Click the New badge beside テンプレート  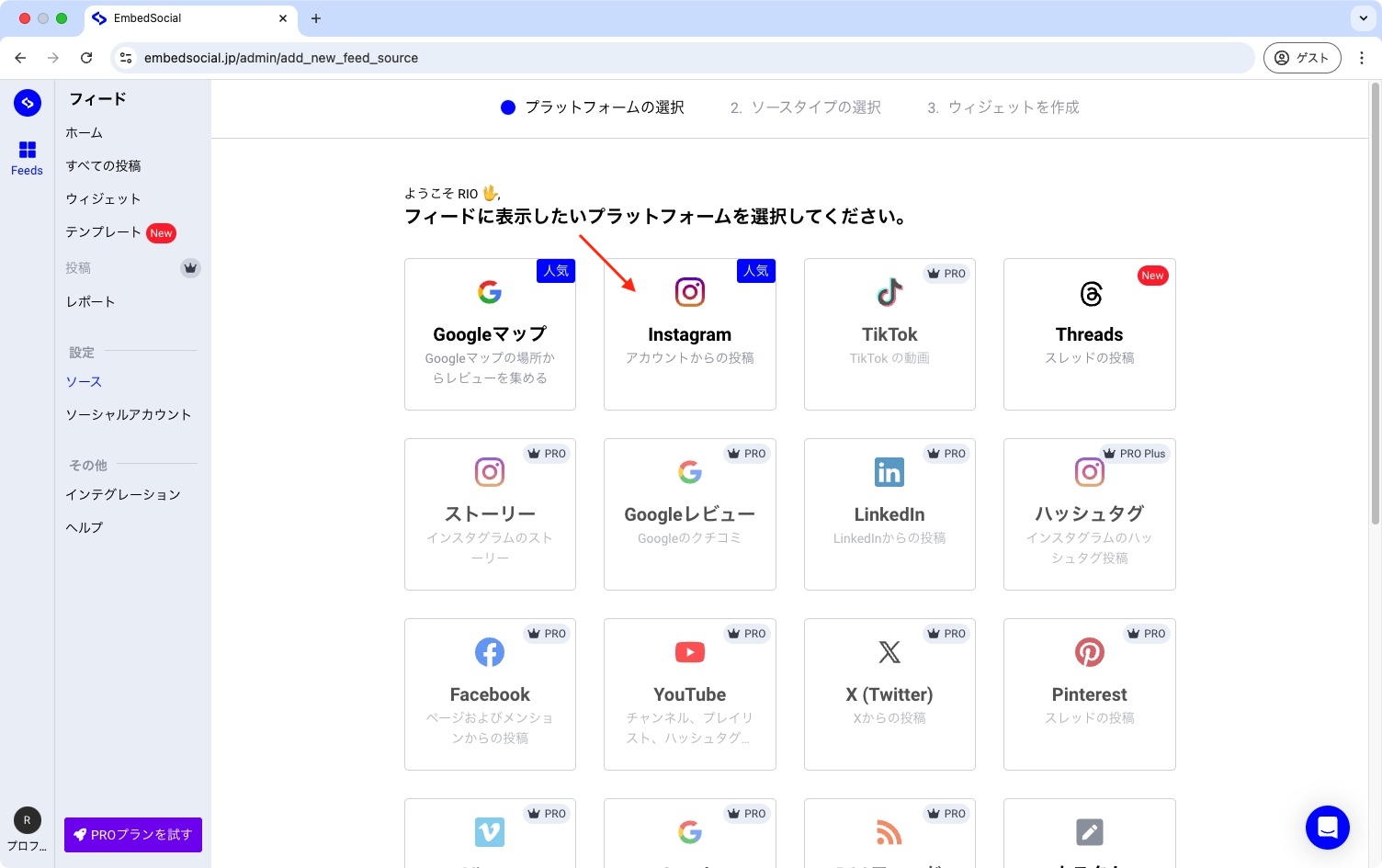161,233
